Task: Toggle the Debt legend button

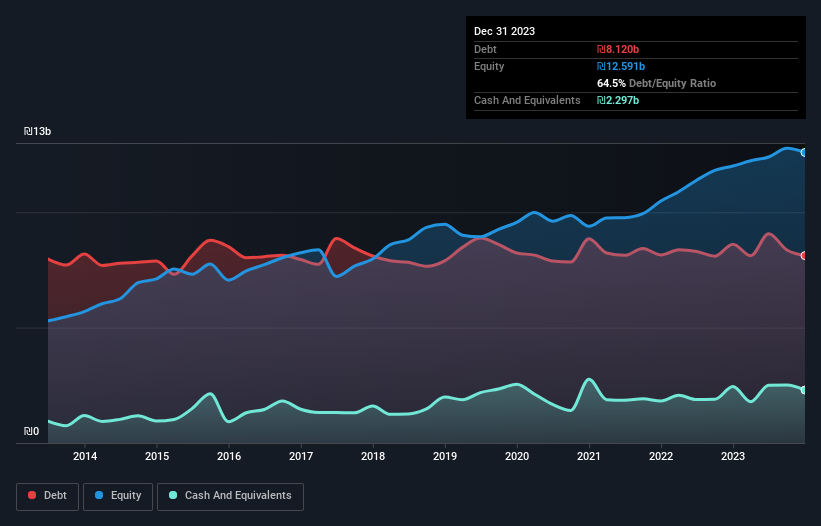Action: click(48, 496)
